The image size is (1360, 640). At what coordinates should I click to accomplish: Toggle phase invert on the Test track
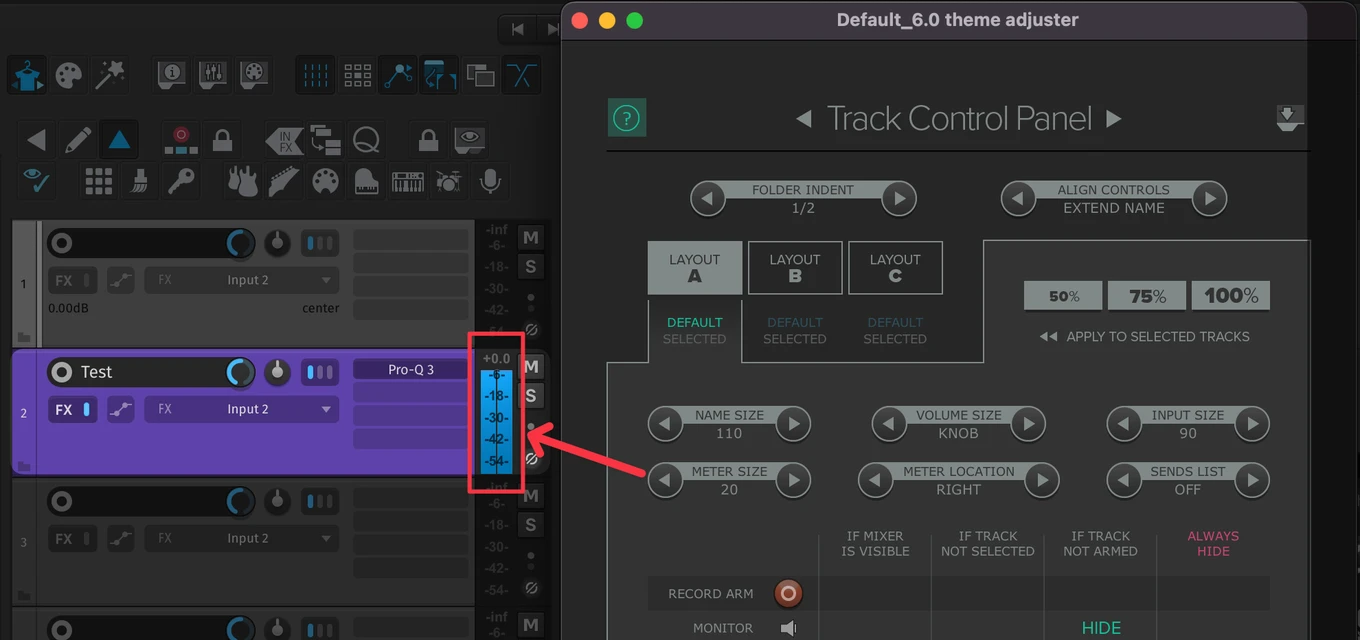click(x=532, y=460)
